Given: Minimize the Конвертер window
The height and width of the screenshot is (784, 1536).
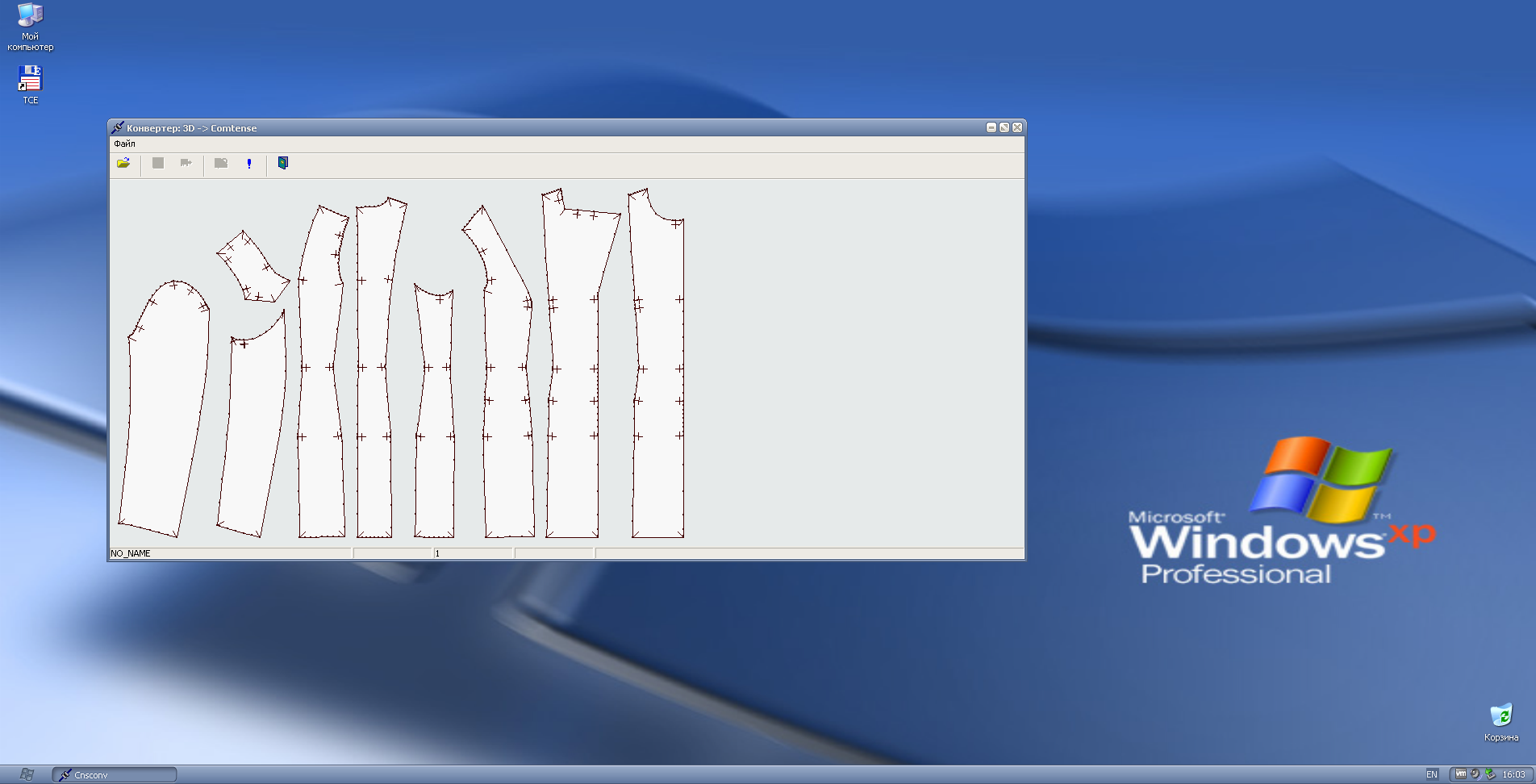Looking at the screenshot, I should pyautogui.click(x=991, y=127).
